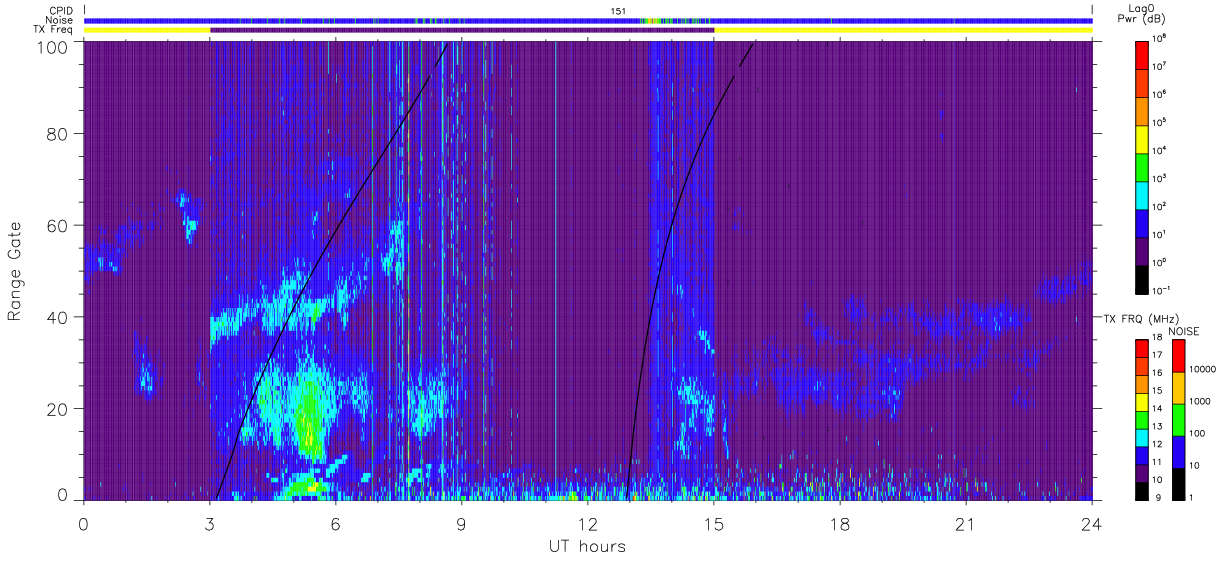This screenshot has width=1228, height=567.
Task: Select the blue segment of the Lag0 Pwr colorbar
Action: [x=1142, y=222]
